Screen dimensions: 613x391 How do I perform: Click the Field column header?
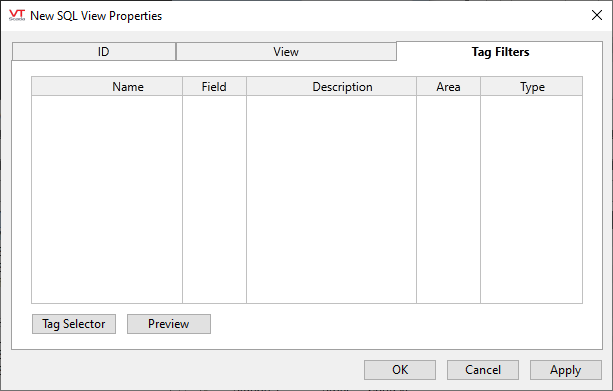214,86
